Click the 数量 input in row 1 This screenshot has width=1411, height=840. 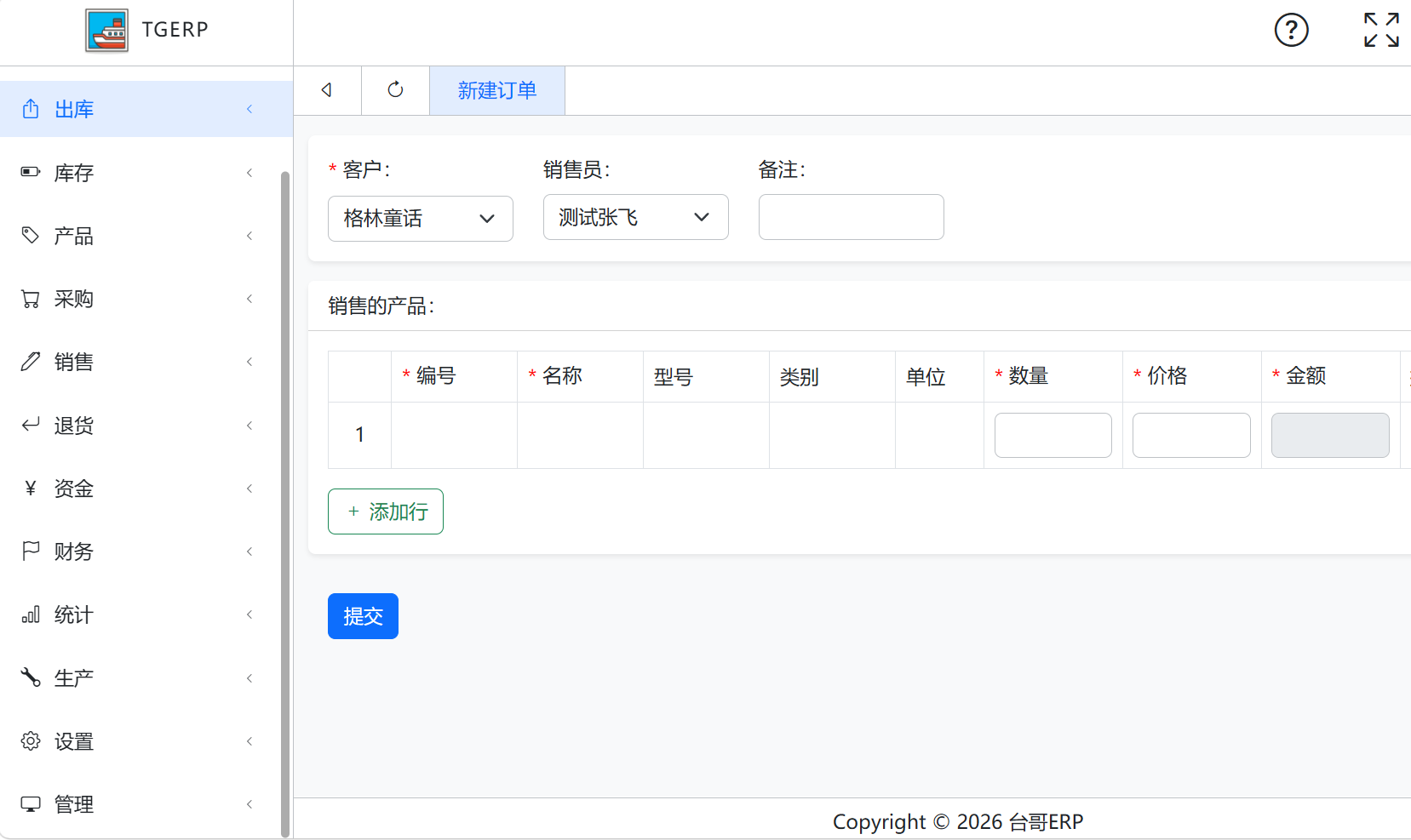1053,435
